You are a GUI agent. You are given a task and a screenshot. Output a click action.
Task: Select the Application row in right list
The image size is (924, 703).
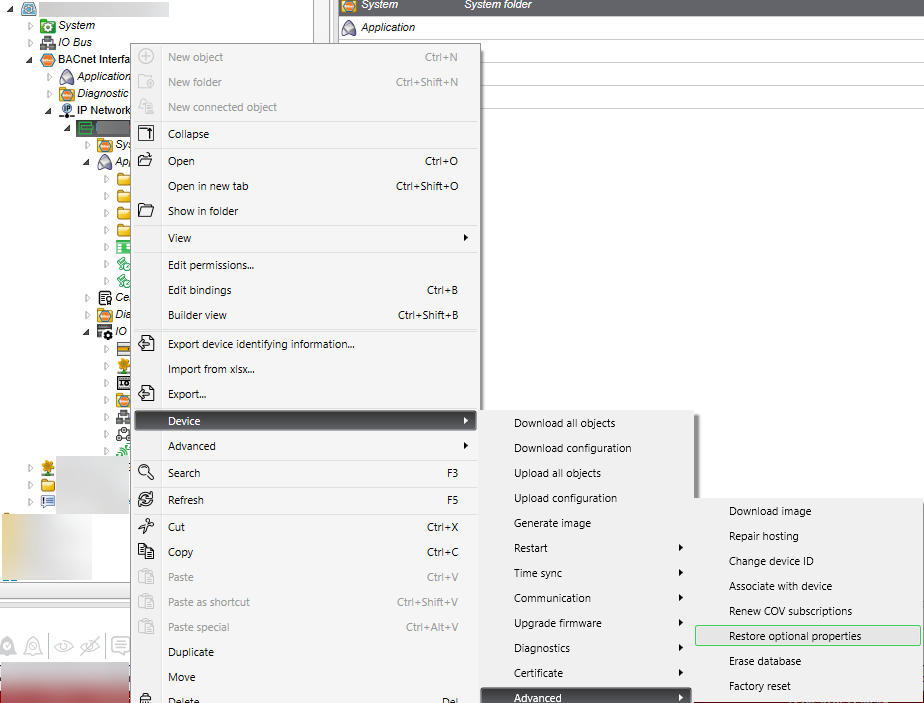pos(631,28)
